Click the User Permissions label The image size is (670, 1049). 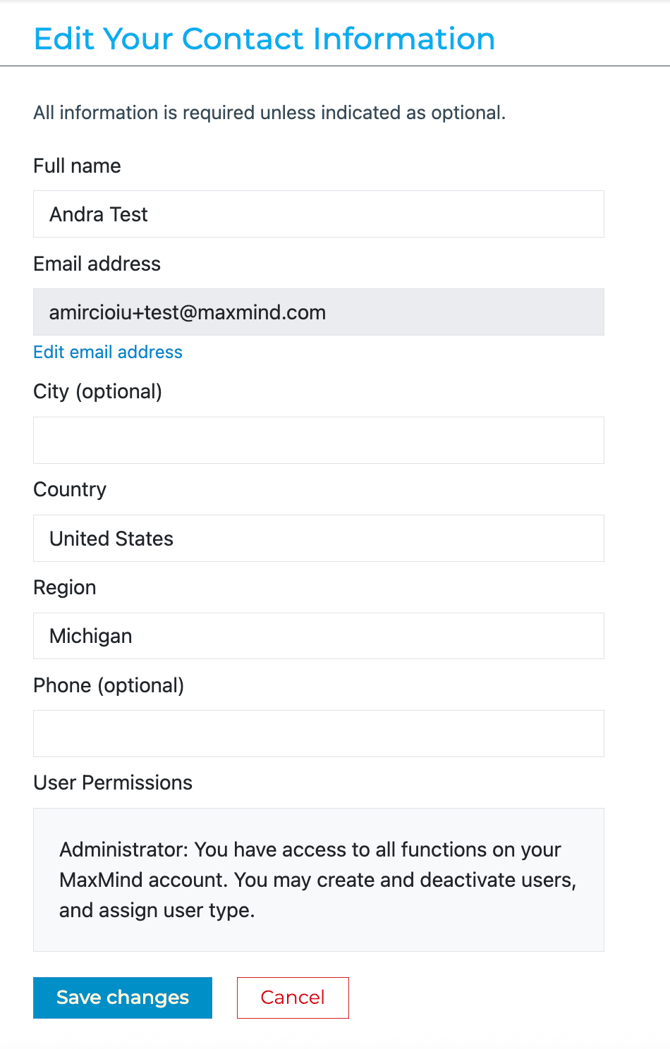tap(113, 782)
